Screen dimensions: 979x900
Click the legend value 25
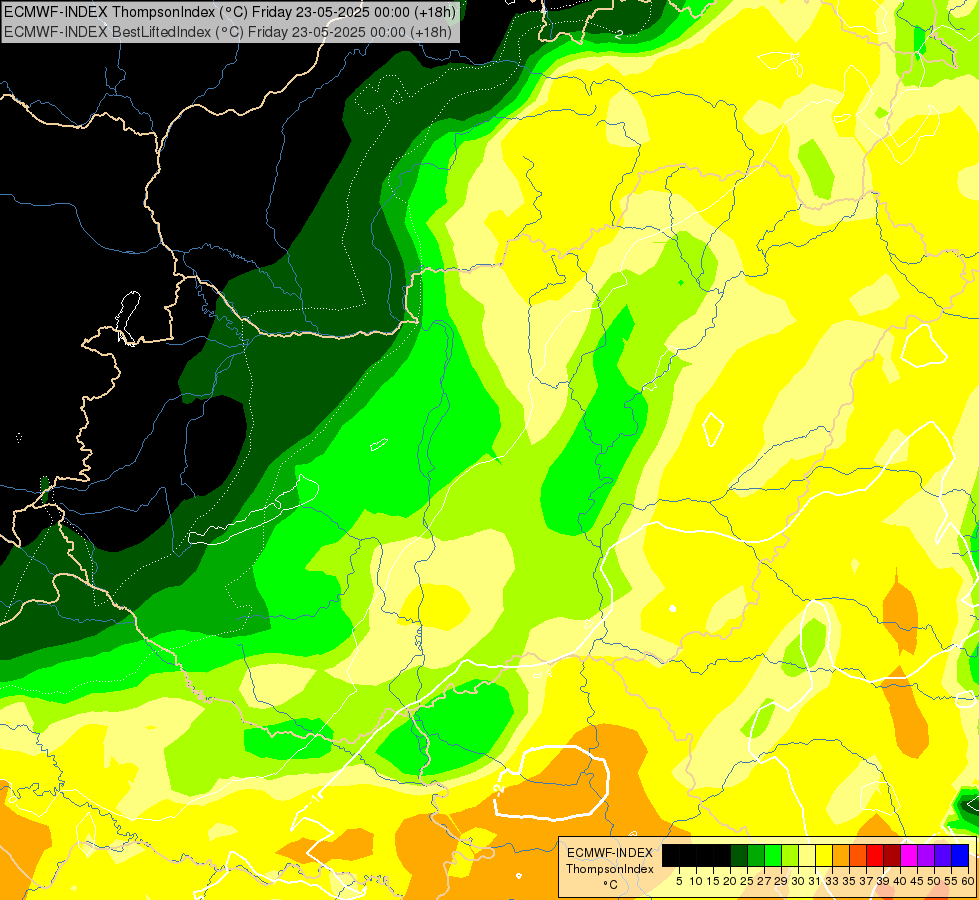tap(747, 881)
